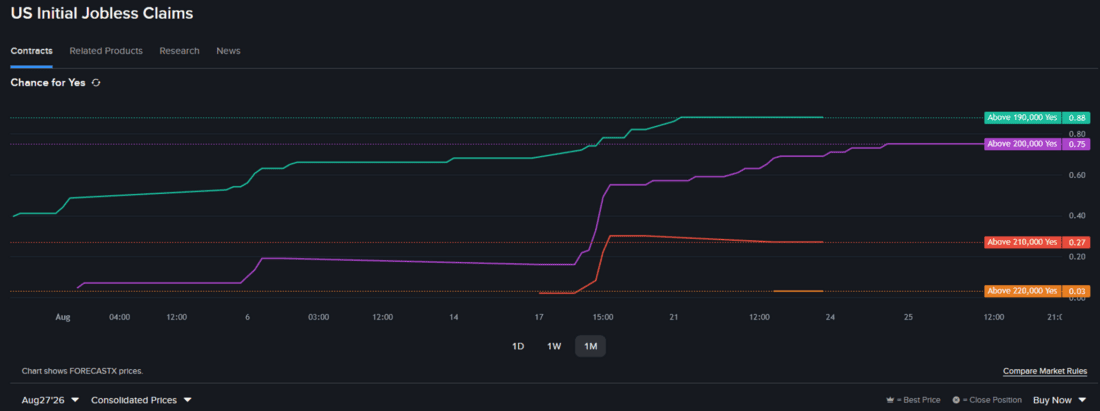The width and height of the screenshot is (1100, 411).
Task: Click the 0.88 price value badge
Action: [x=1076, y=118]
